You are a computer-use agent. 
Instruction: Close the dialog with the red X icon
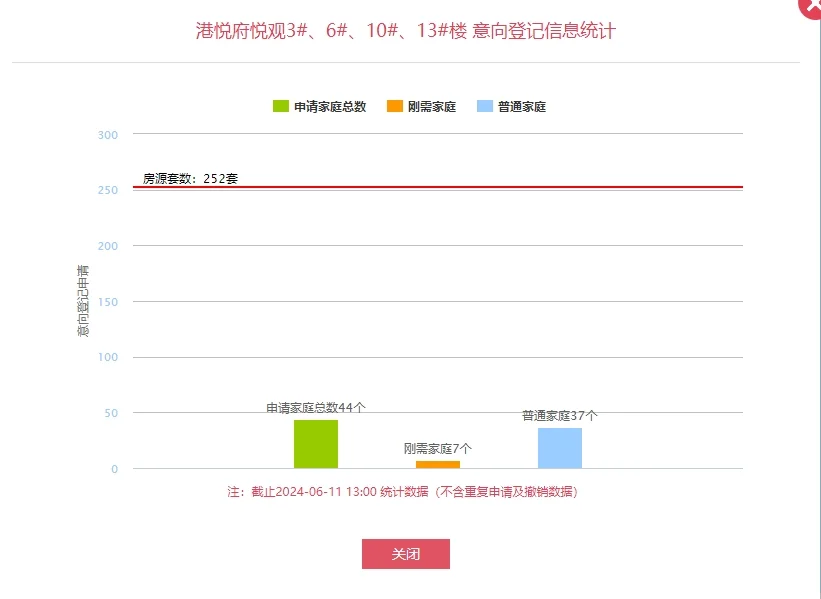(x=812, y=6)
